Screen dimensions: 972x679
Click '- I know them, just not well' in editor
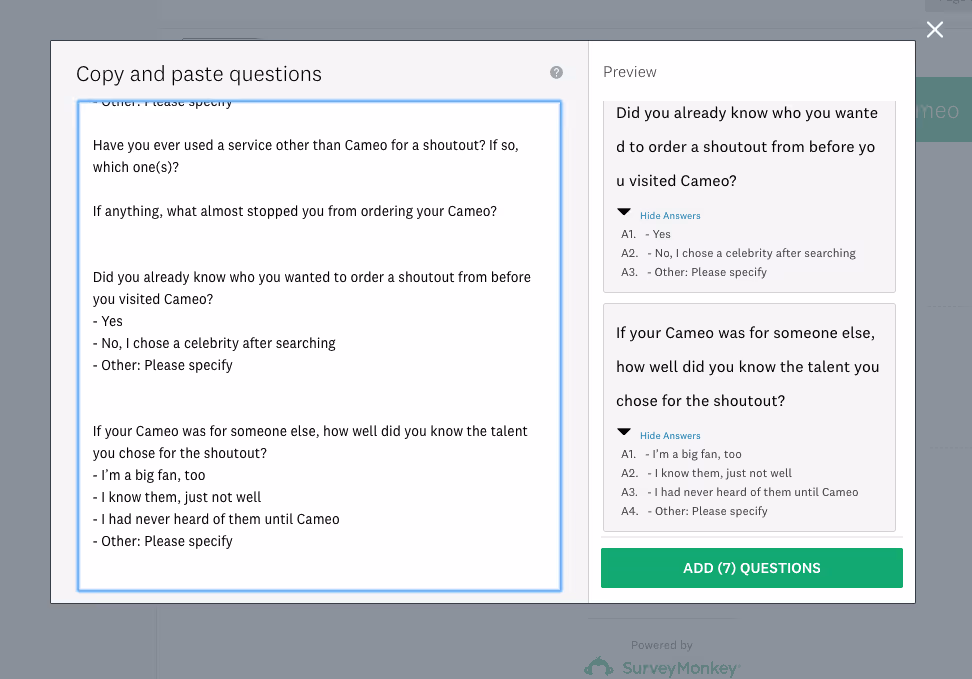(177, 497)
